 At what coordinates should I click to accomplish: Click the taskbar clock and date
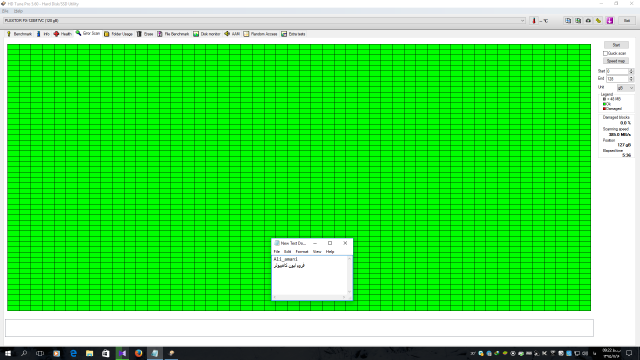click(x=611, y=353)
